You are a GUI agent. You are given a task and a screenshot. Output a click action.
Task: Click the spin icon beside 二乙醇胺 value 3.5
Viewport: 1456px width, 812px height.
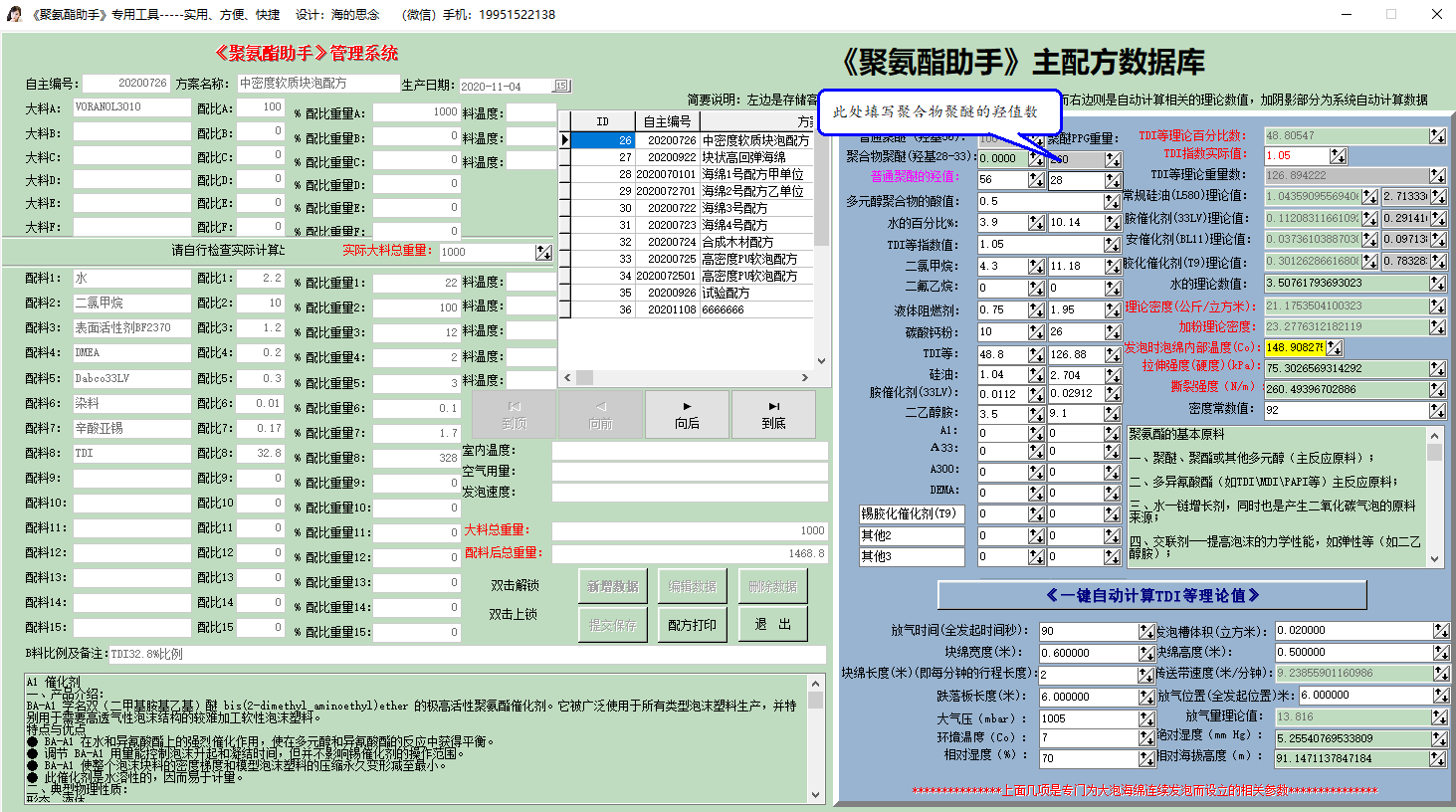click(x=1036, y=414)
